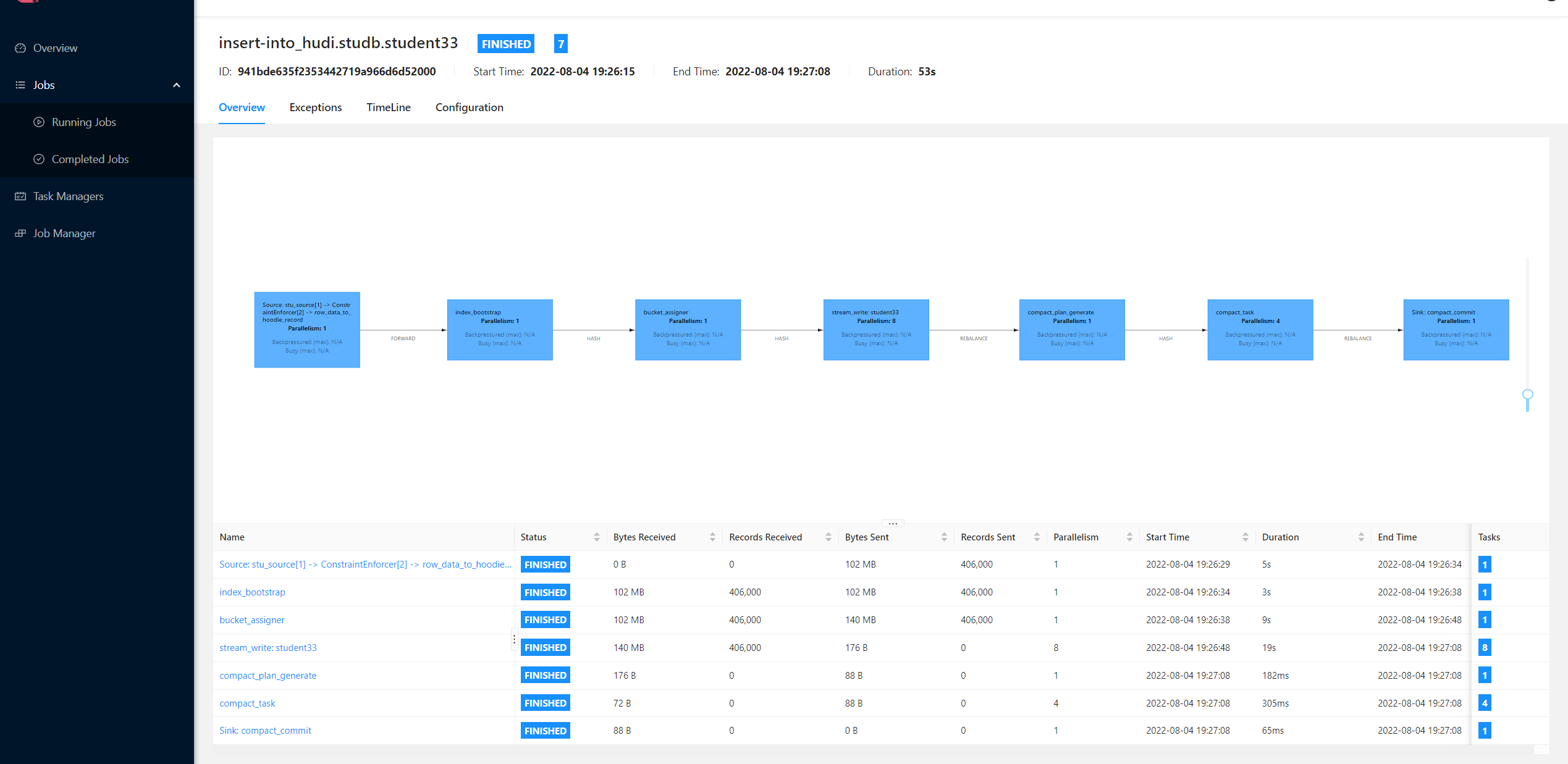Open the bucket_assigner vertex link
The image size is (1568, 764).
pyautogui.click(x=252, y=620)
